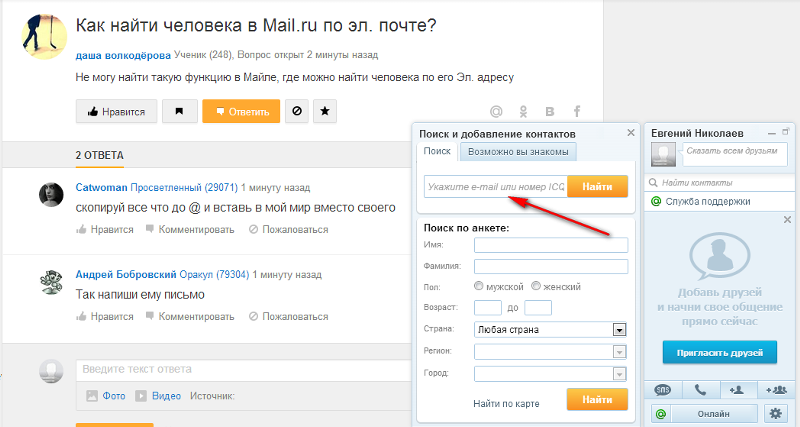Click the e-mail or ICQ number search field
Viewport: 800px width, 427px height.
pos(495,187)
